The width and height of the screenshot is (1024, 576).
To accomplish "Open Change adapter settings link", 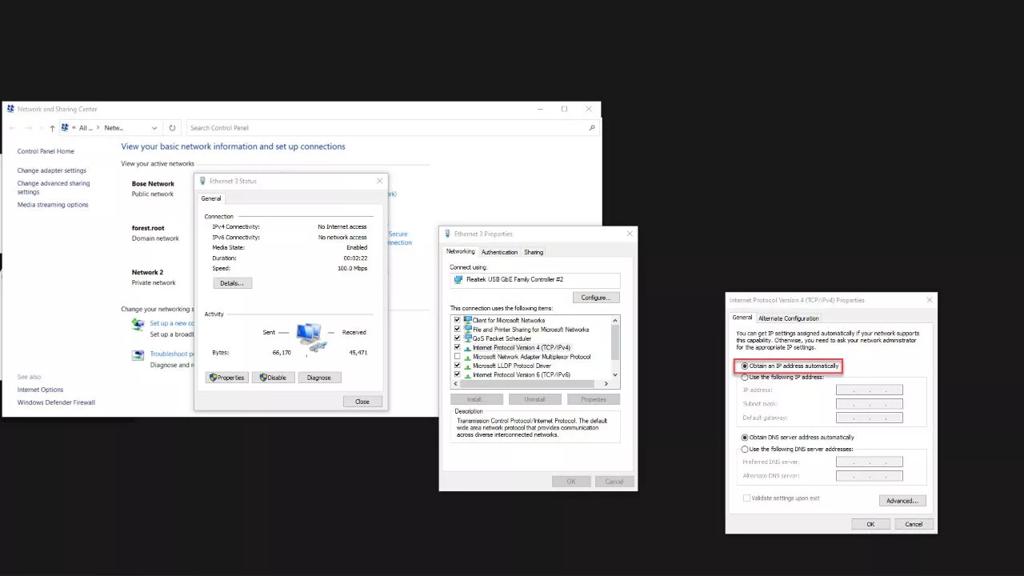I will point(52,171).
